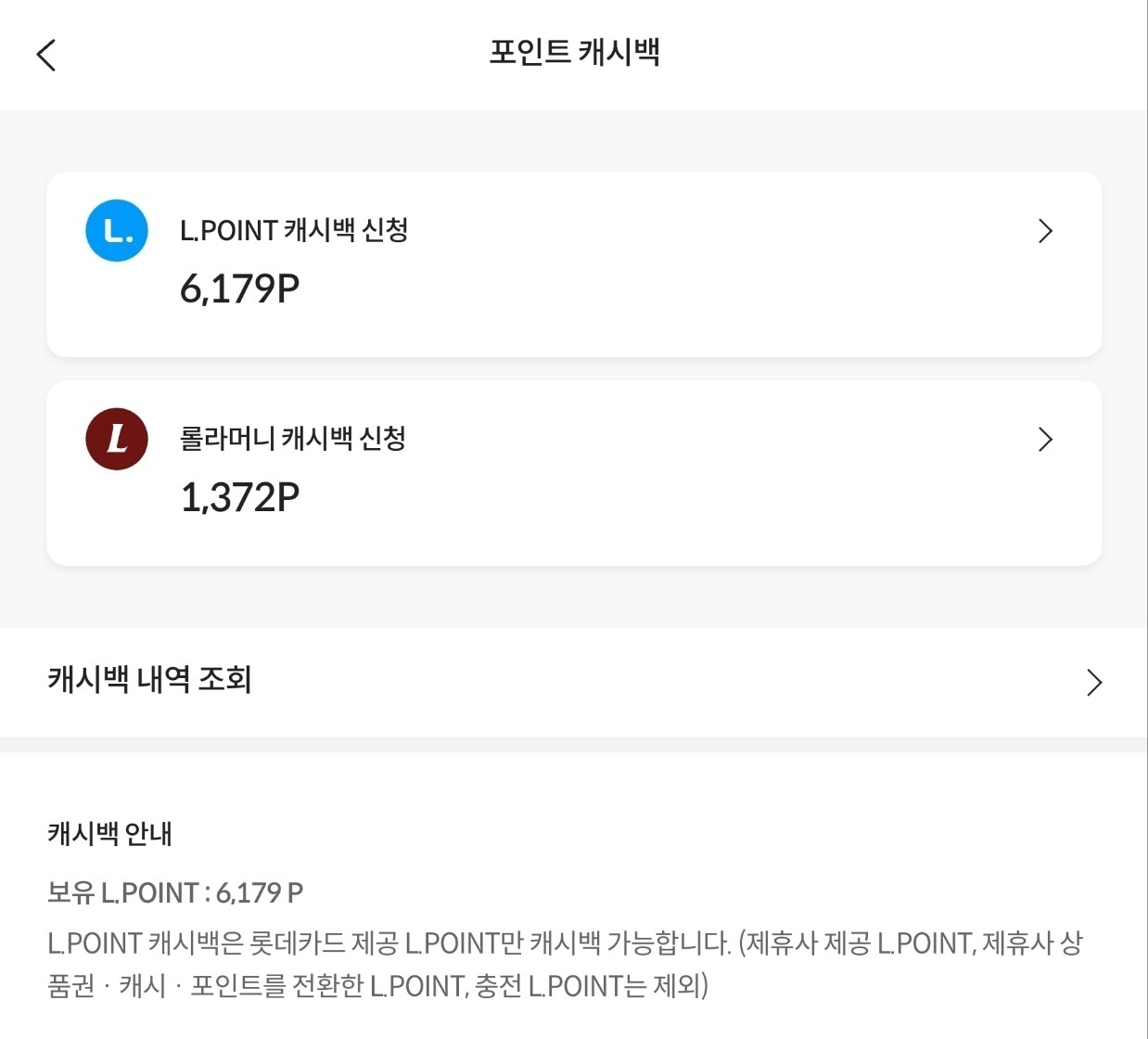Tap the blue L.POINT circular logo
The image size is (1148, 1039).
tap(116, 230)
